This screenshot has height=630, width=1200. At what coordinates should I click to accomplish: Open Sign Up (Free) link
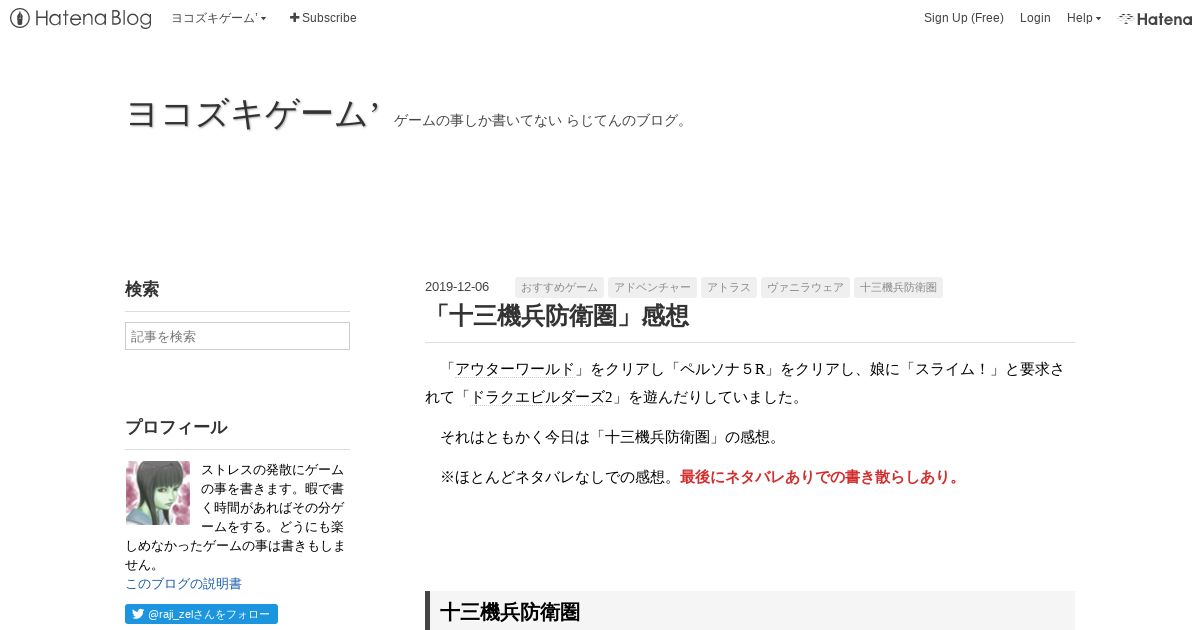pyautogui.click(x=963, y=18)
